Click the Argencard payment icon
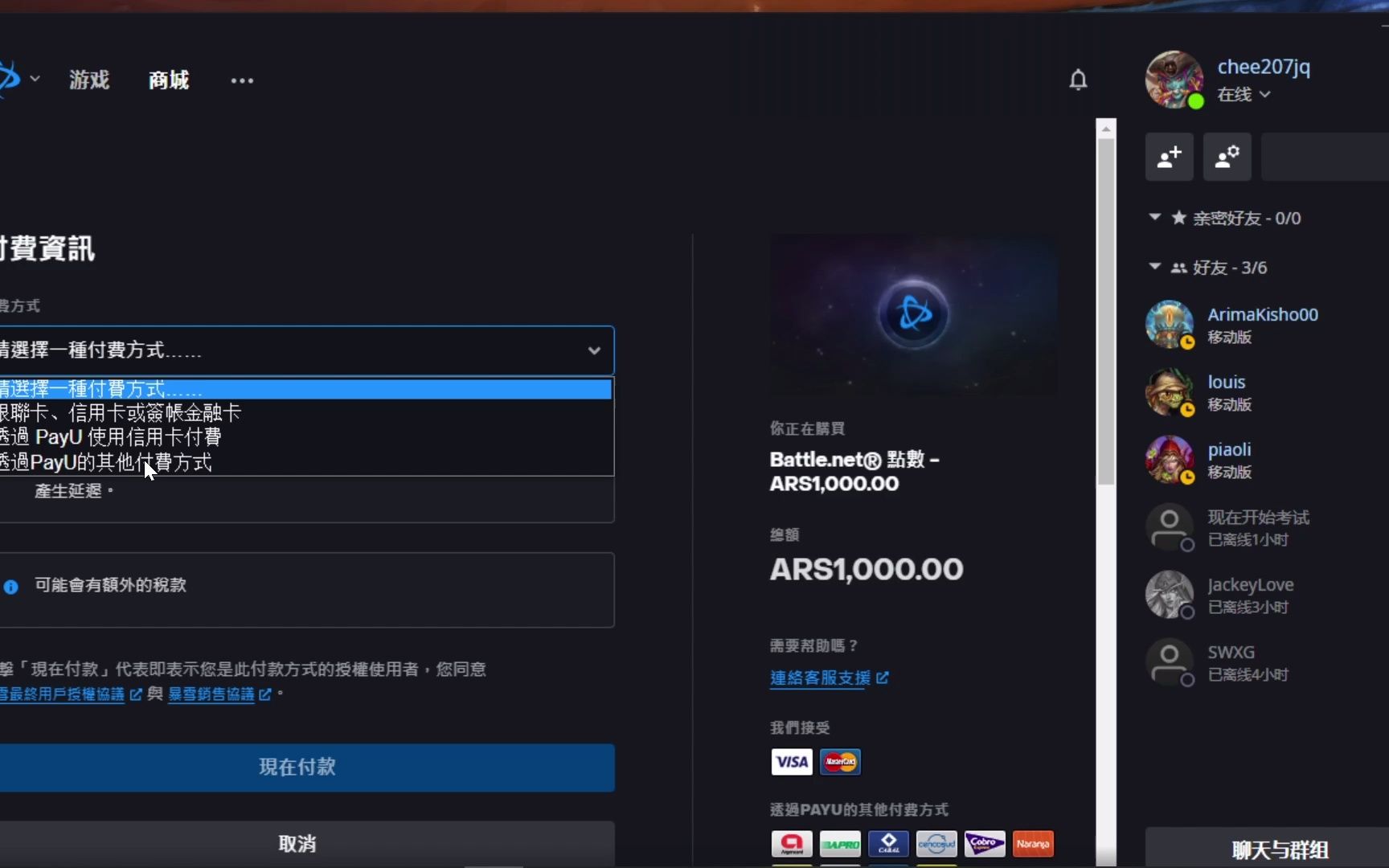1389x868 pixels. tap(792, 844)
